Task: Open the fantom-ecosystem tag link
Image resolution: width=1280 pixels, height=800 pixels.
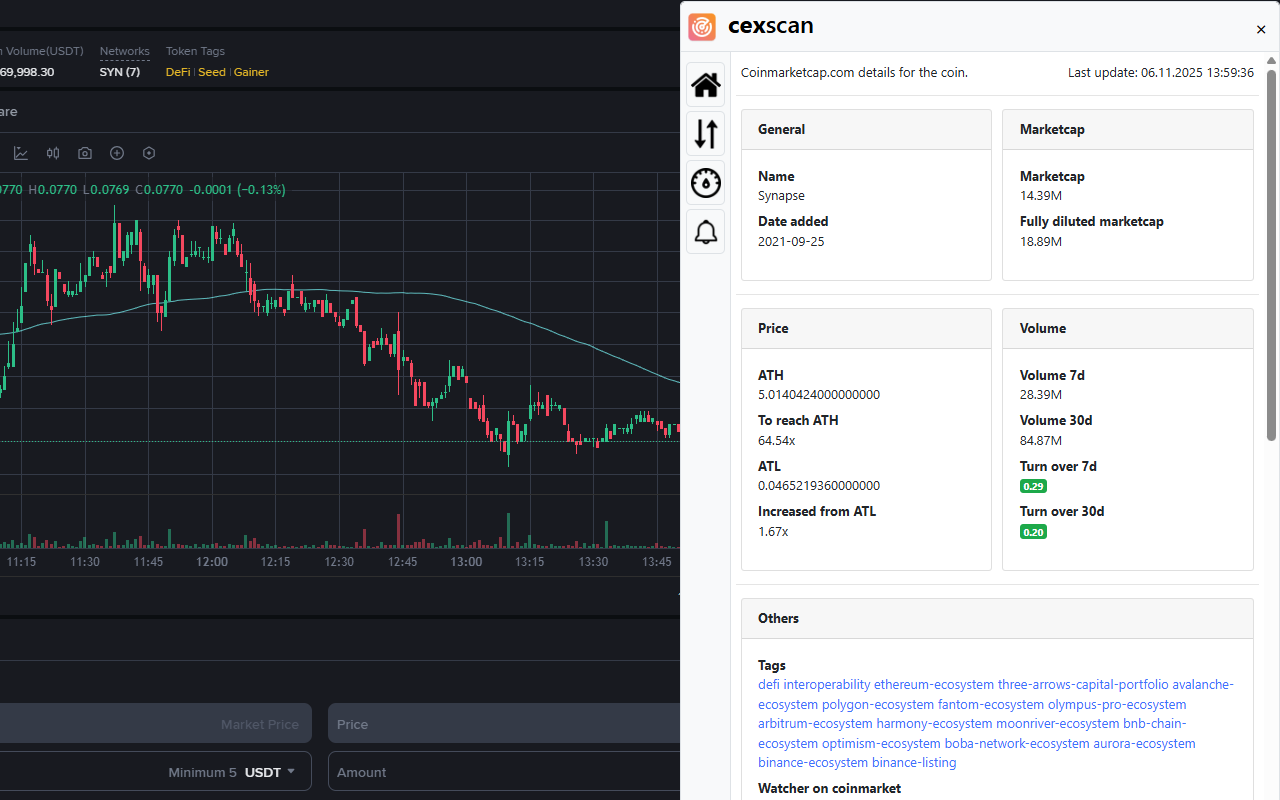Action: click(x=991, y=704)
